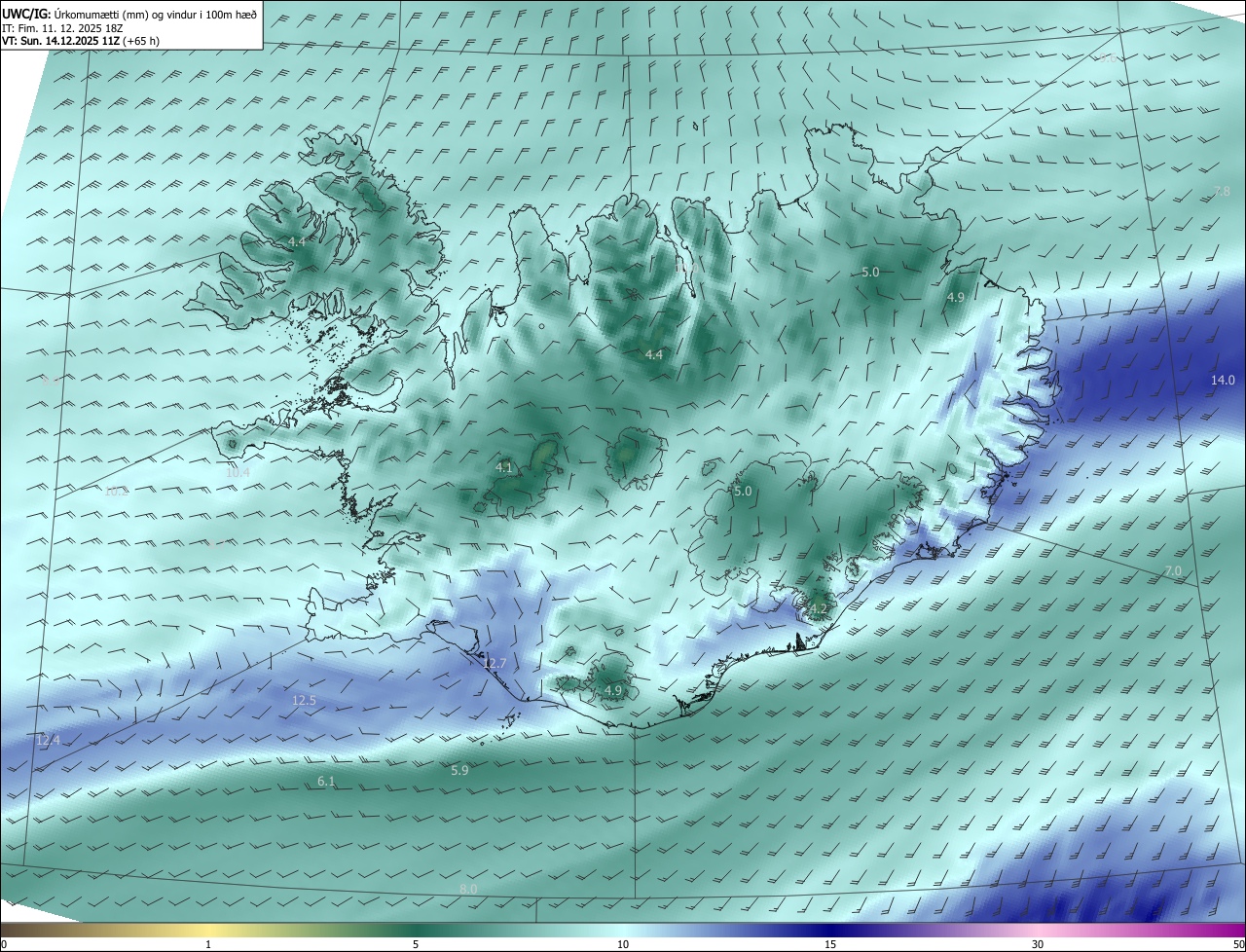Select the 5.0 value label in northeast Iceland

click(x=870, y=273)
